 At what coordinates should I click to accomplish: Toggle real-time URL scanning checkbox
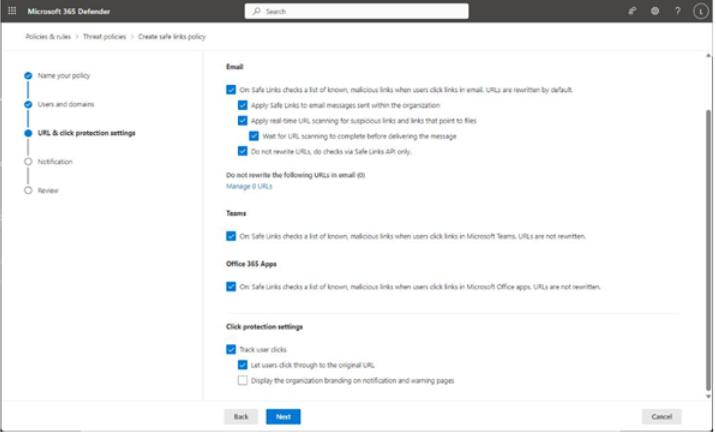(x=242, y=121)
